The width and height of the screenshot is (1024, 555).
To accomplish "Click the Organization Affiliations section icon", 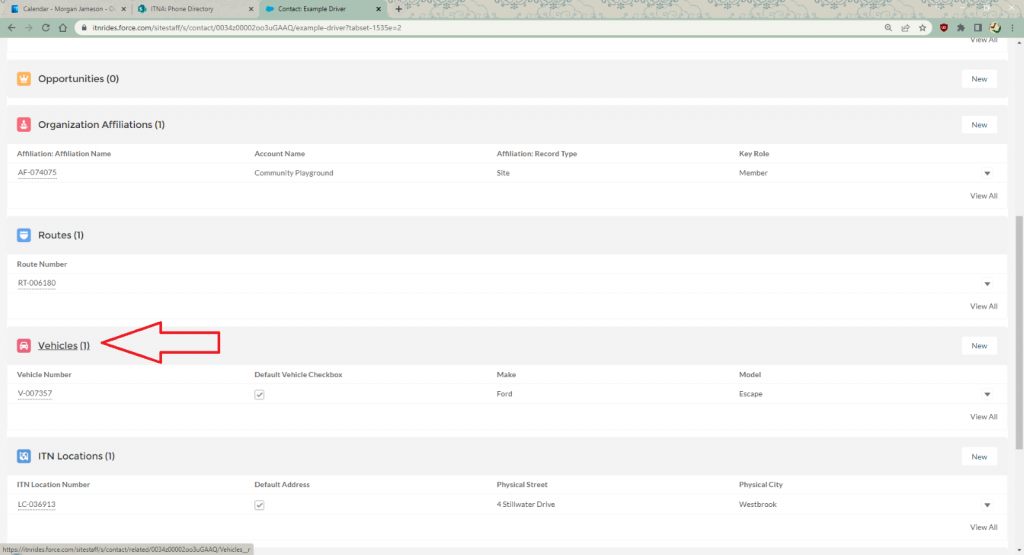I will click(24, 125).
